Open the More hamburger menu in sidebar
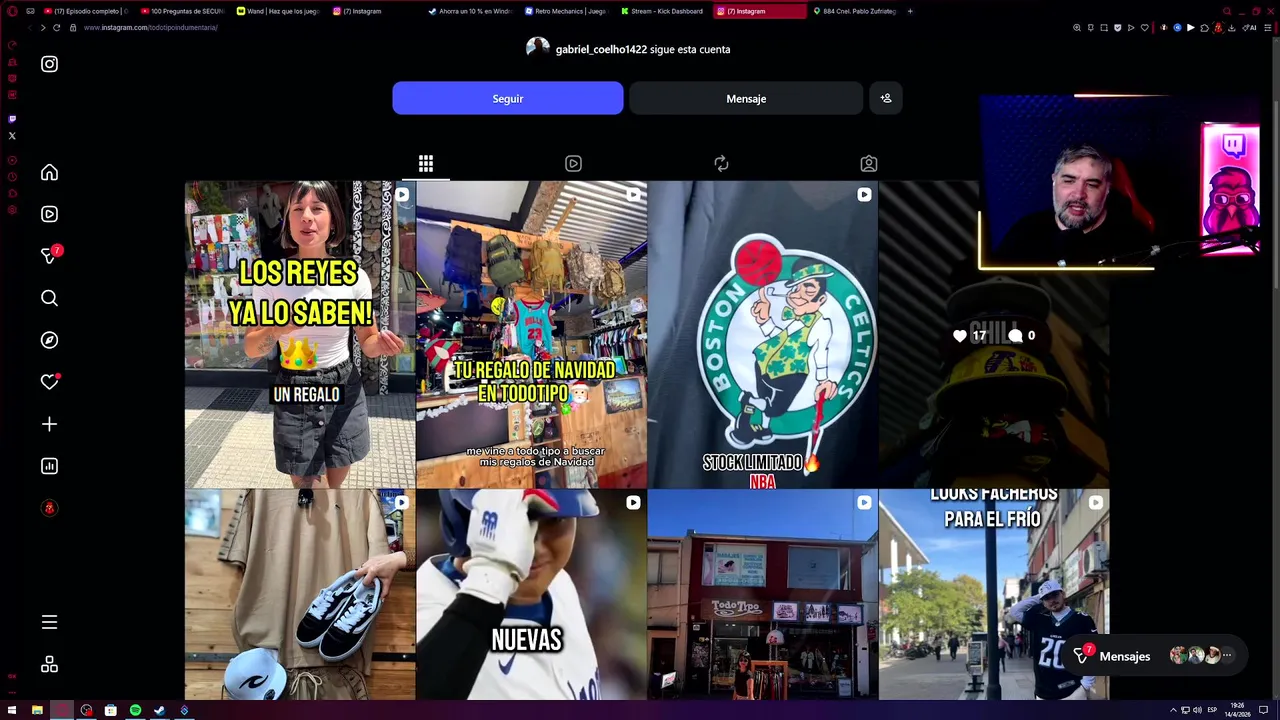Viewport: 1280px width, 720px height. [49, 622]
